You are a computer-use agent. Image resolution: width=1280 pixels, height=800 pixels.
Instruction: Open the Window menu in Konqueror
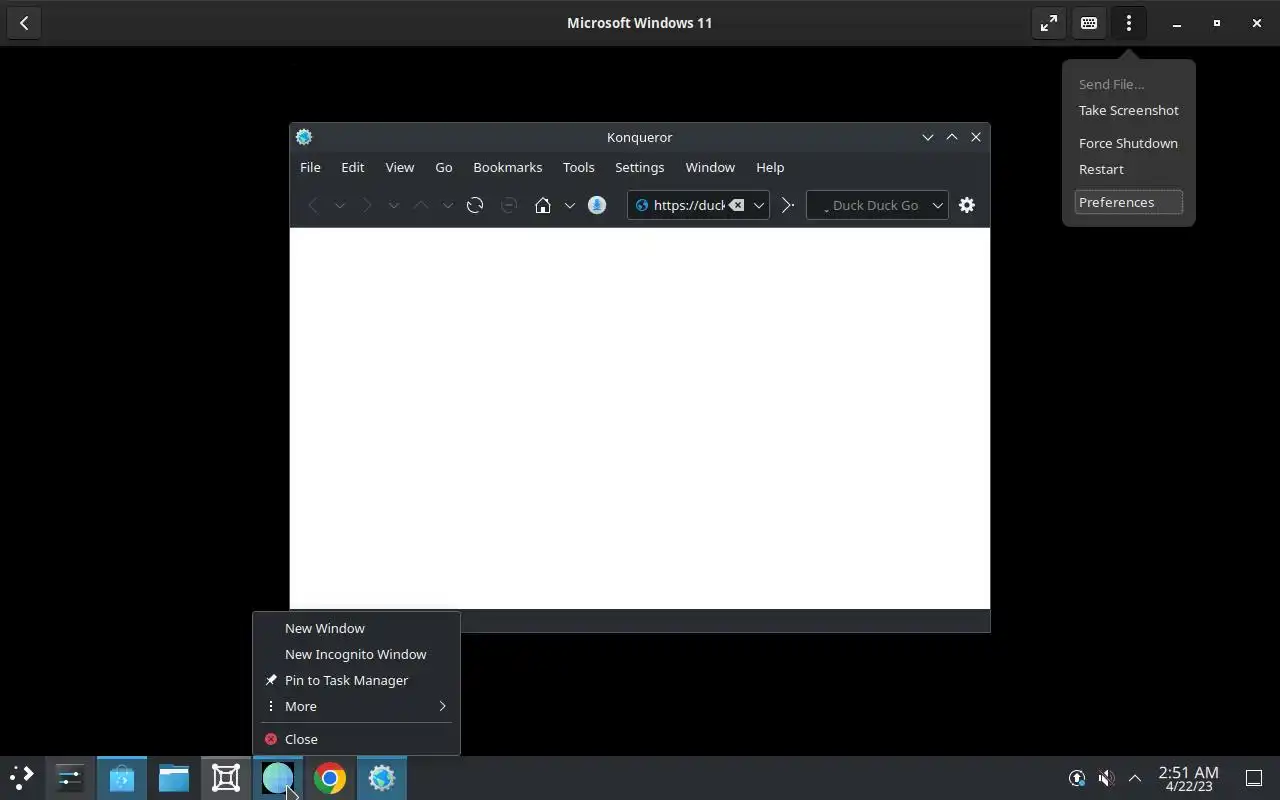[710, 167]
